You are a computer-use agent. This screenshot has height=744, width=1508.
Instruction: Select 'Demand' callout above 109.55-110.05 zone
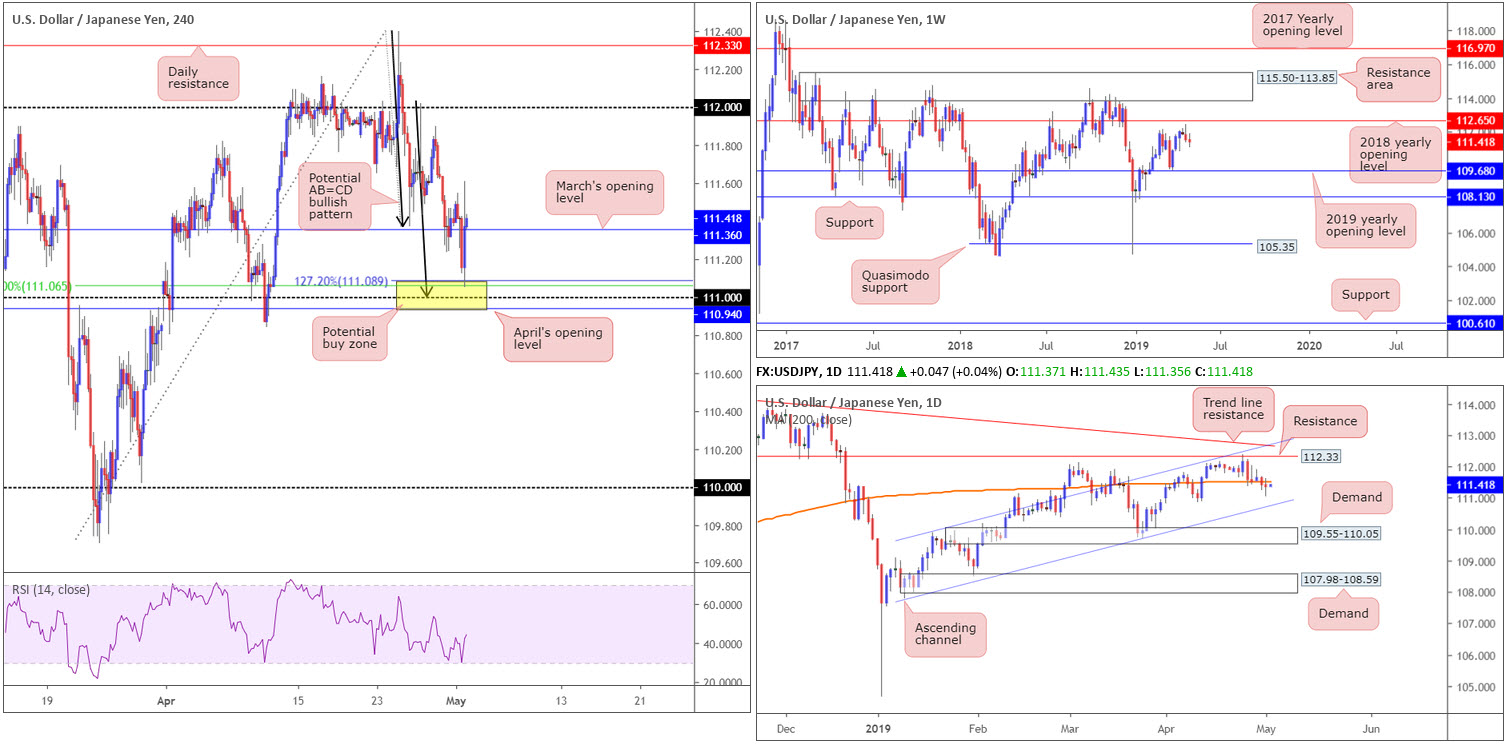[x=1357, y=497]
